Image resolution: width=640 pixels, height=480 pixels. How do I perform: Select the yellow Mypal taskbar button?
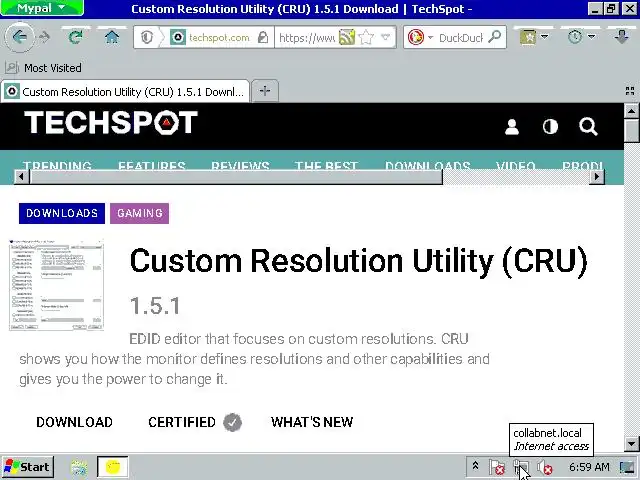[x=113, y=467]
